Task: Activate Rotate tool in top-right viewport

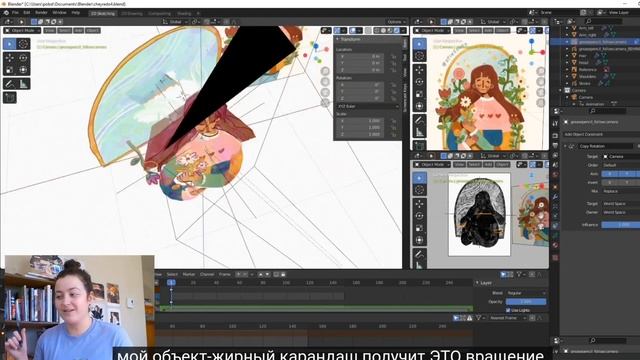Action: (x=420, y=82)
